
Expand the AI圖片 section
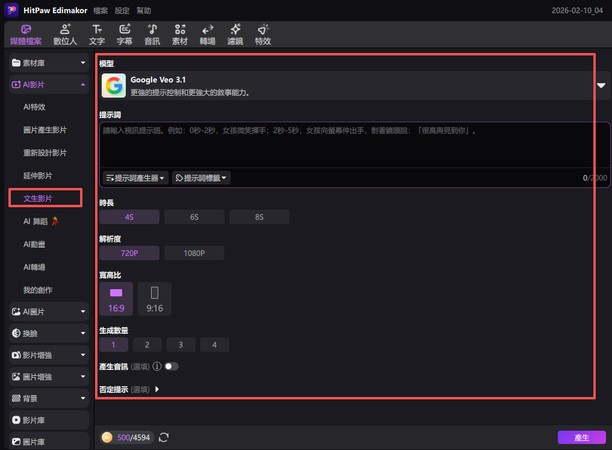click(x=49, y=311)
